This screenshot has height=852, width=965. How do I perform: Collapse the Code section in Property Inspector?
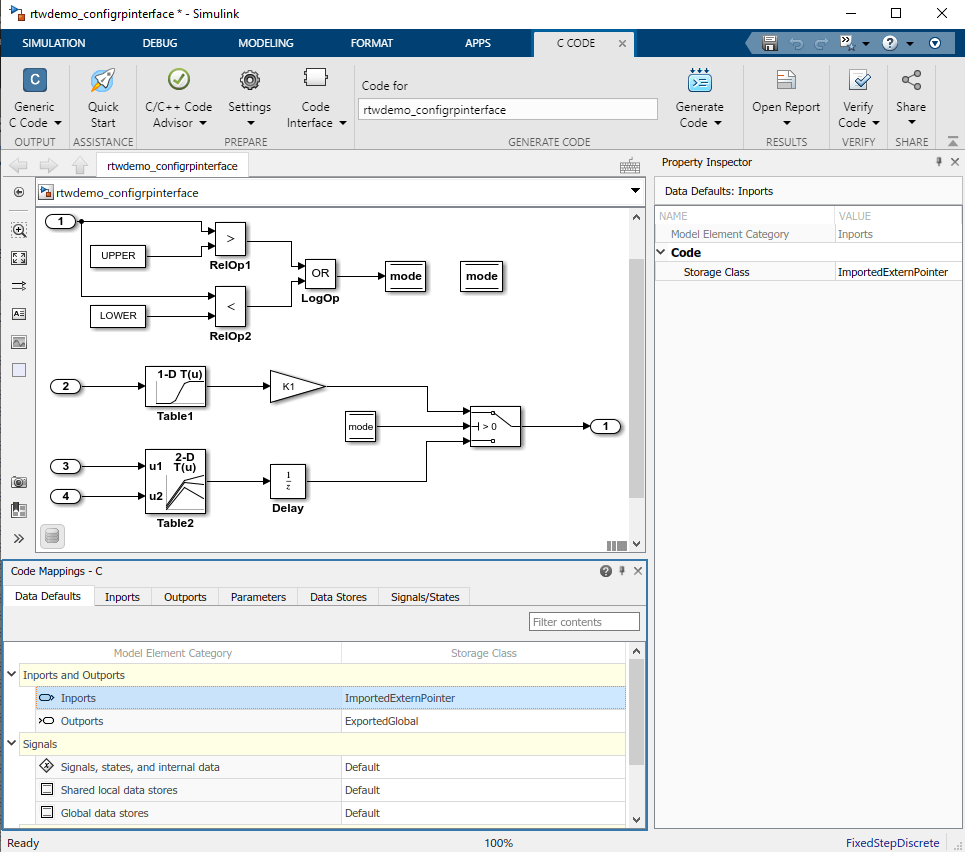tap(662, 253)
